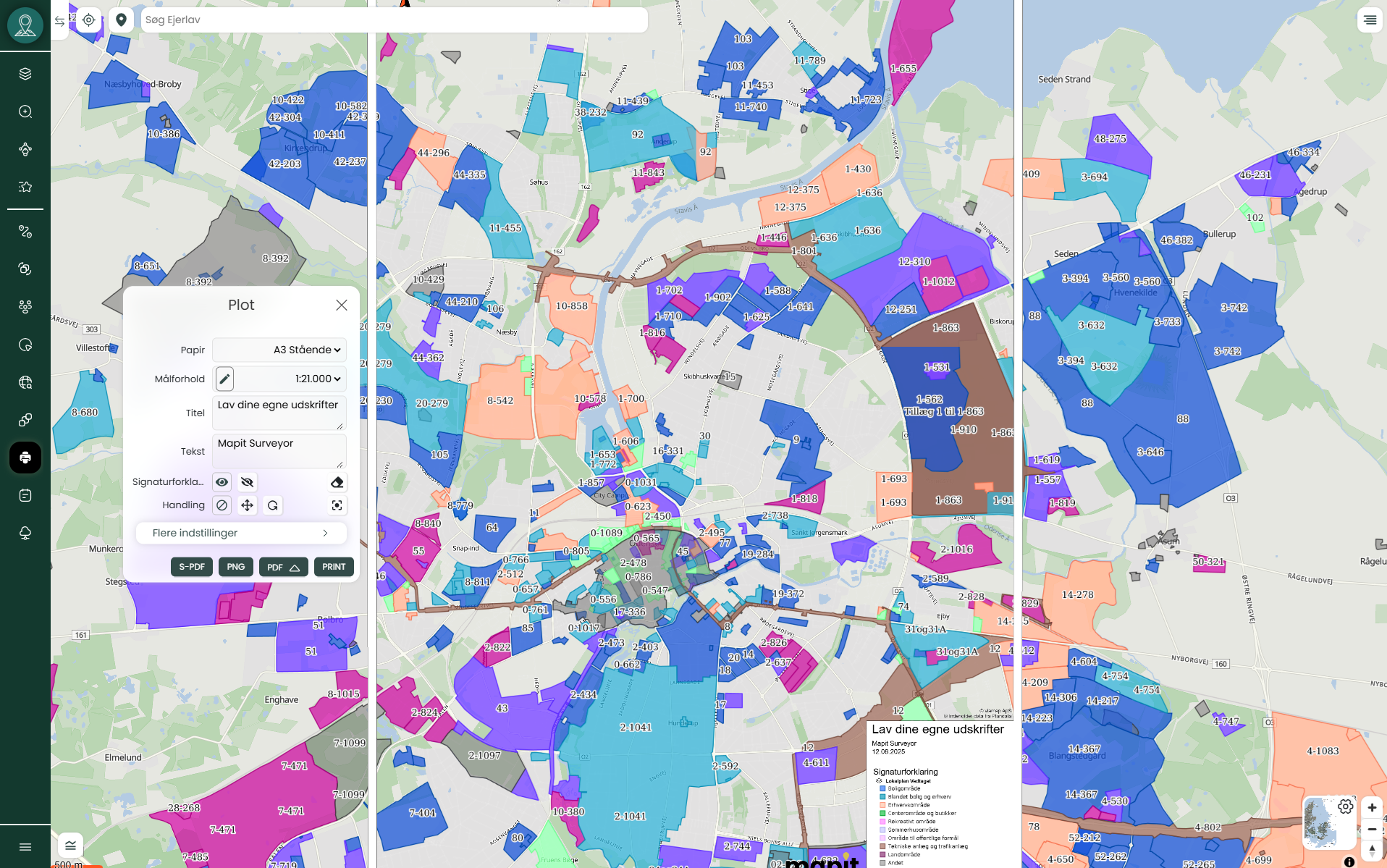Select the route measuring tool icon
Screen dimensions: 1387x868
[25, 232]
